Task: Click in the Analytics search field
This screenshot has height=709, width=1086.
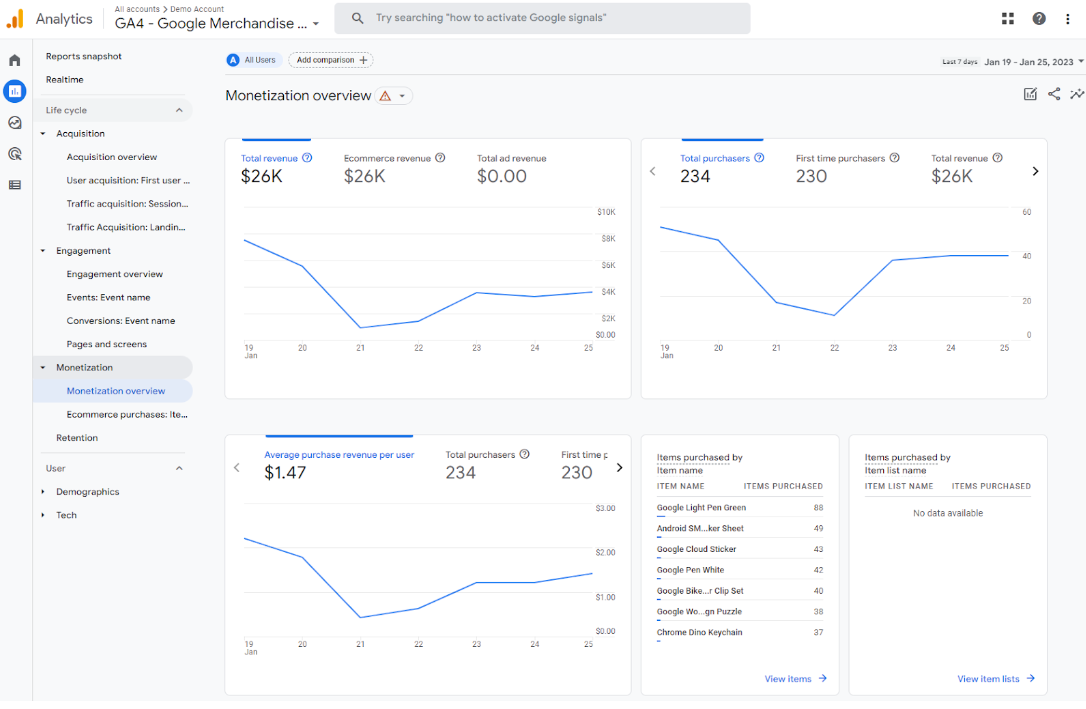Action: coord(542,18)
